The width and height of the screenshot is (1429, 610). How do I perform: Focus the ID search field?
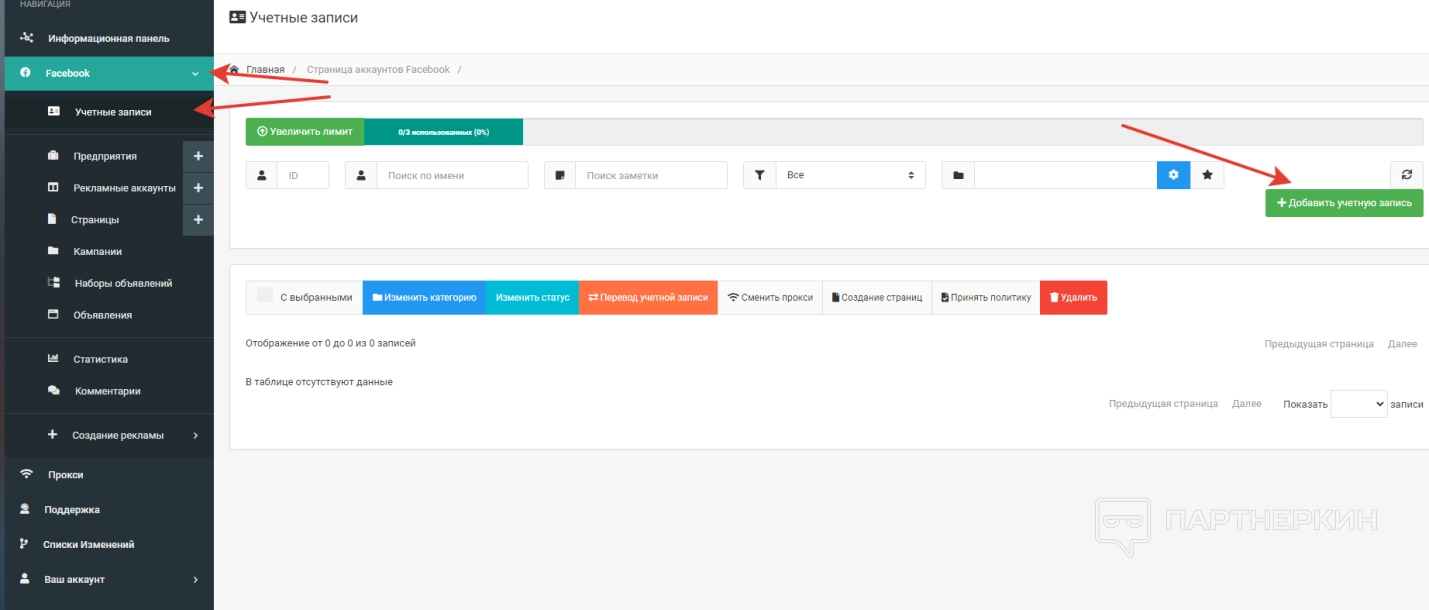(x=303, y=175)
